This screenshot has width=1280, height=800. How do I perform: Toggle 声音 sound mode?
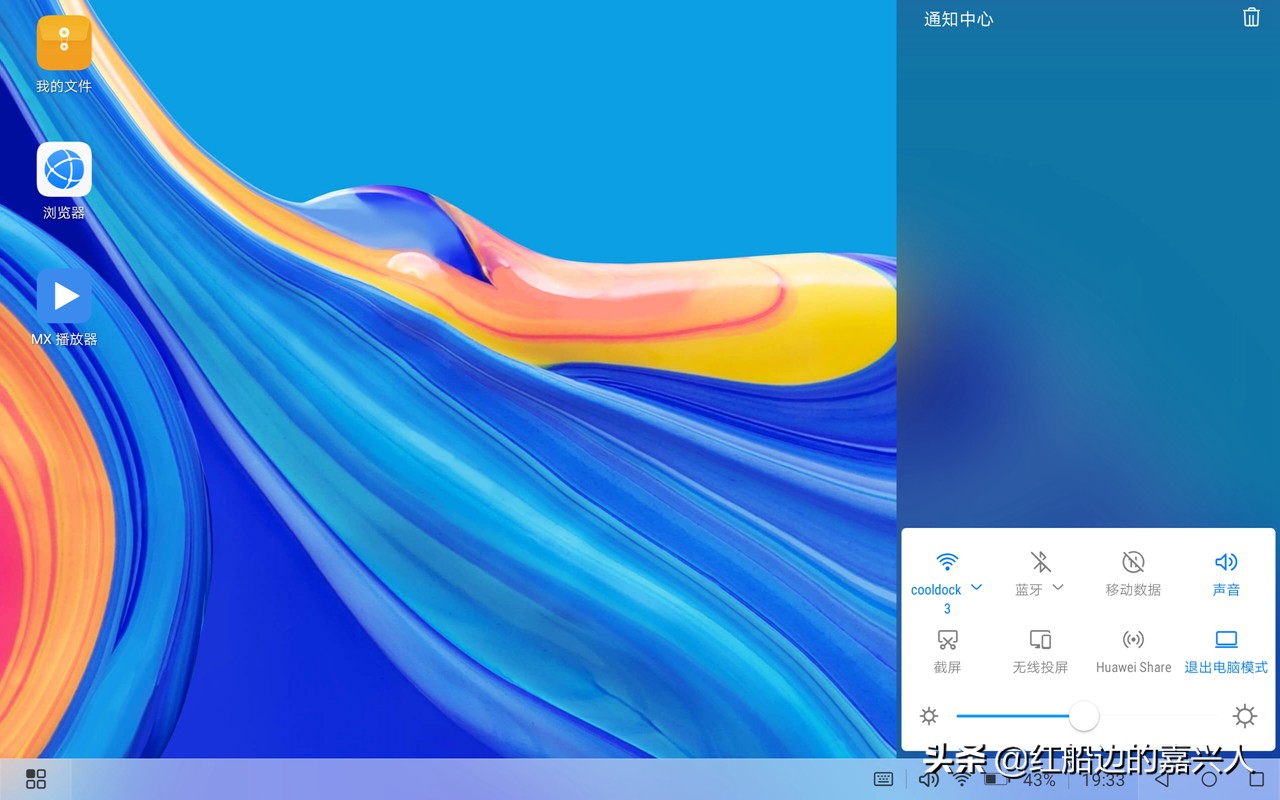point(1226,574)
